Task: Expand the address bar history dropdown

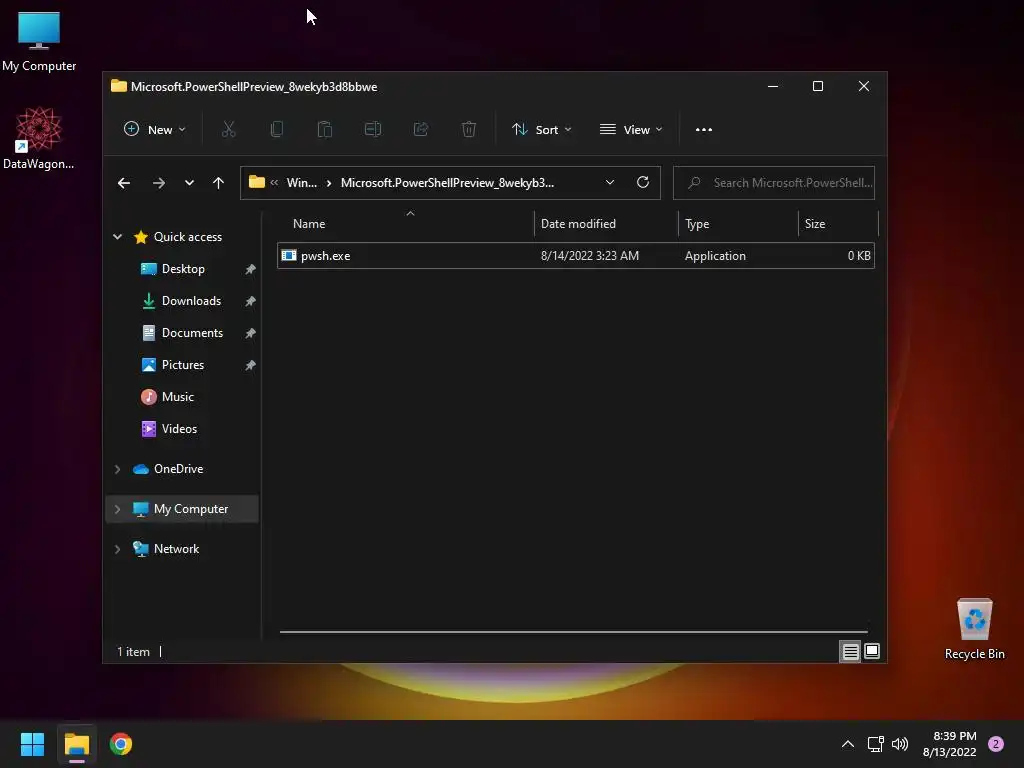Action: tap(610, 182)
